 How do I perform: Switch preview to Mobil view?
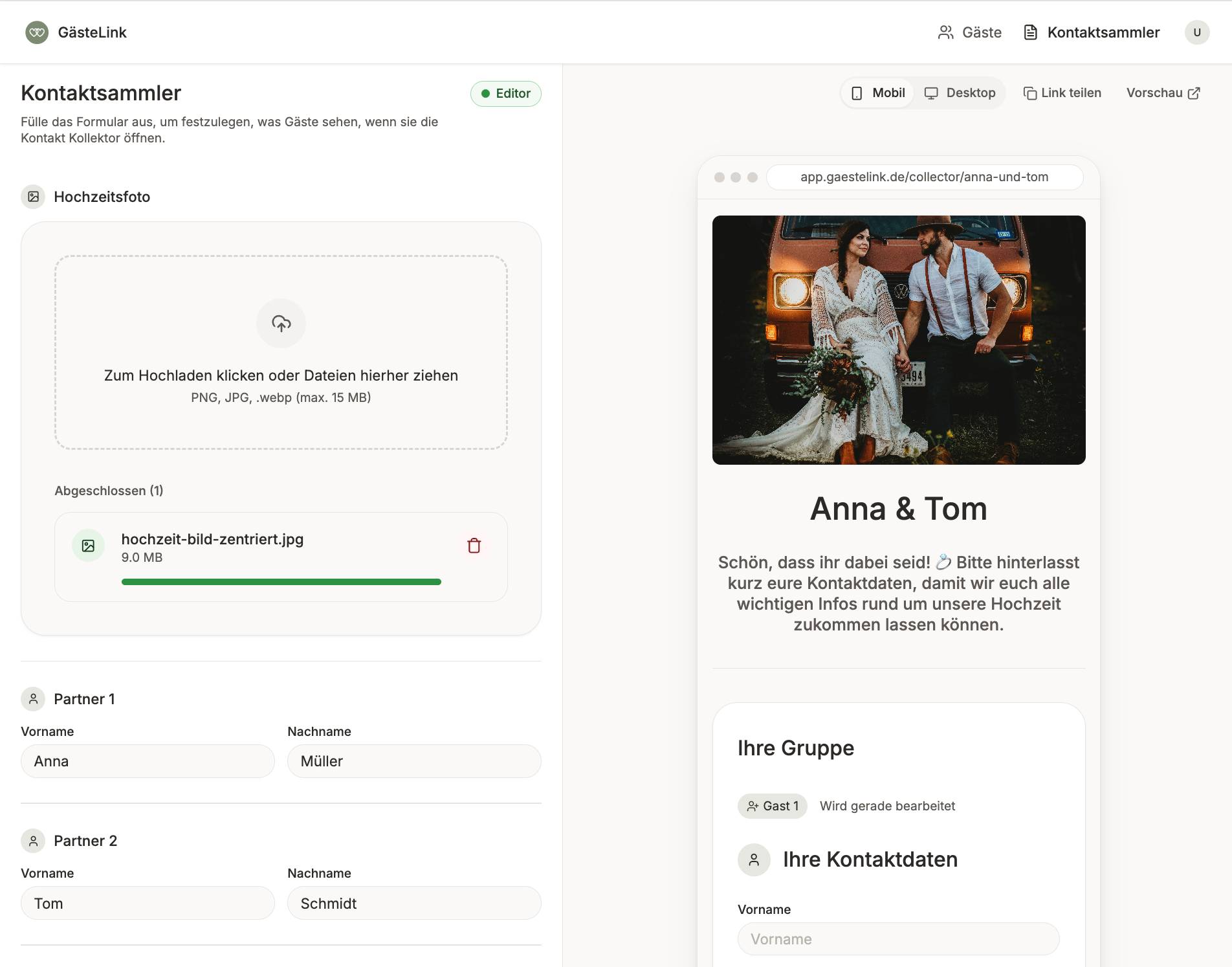coord(878,93)
